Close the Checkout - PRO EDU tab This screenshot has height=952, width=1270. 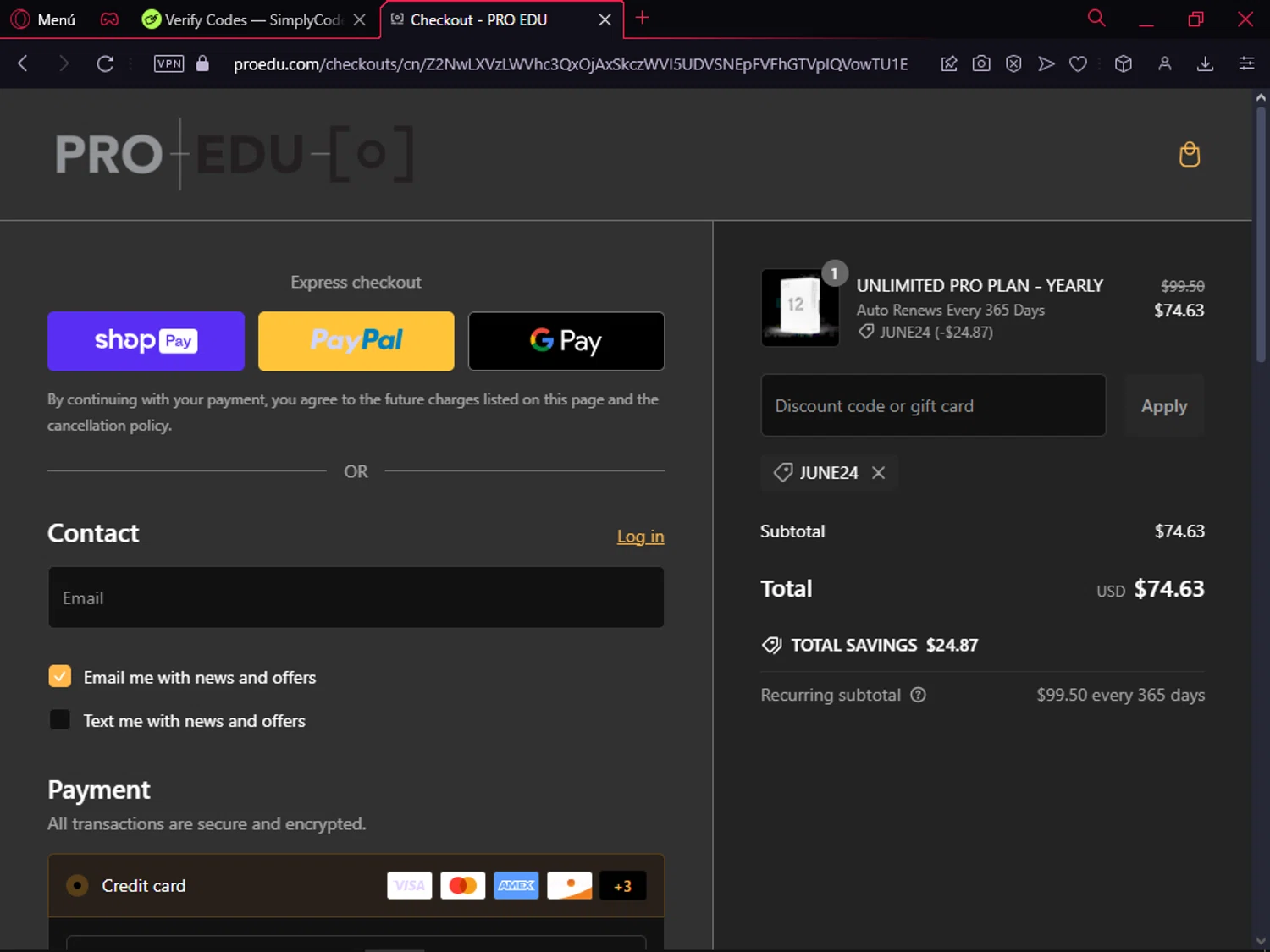[x=605, y=19]
